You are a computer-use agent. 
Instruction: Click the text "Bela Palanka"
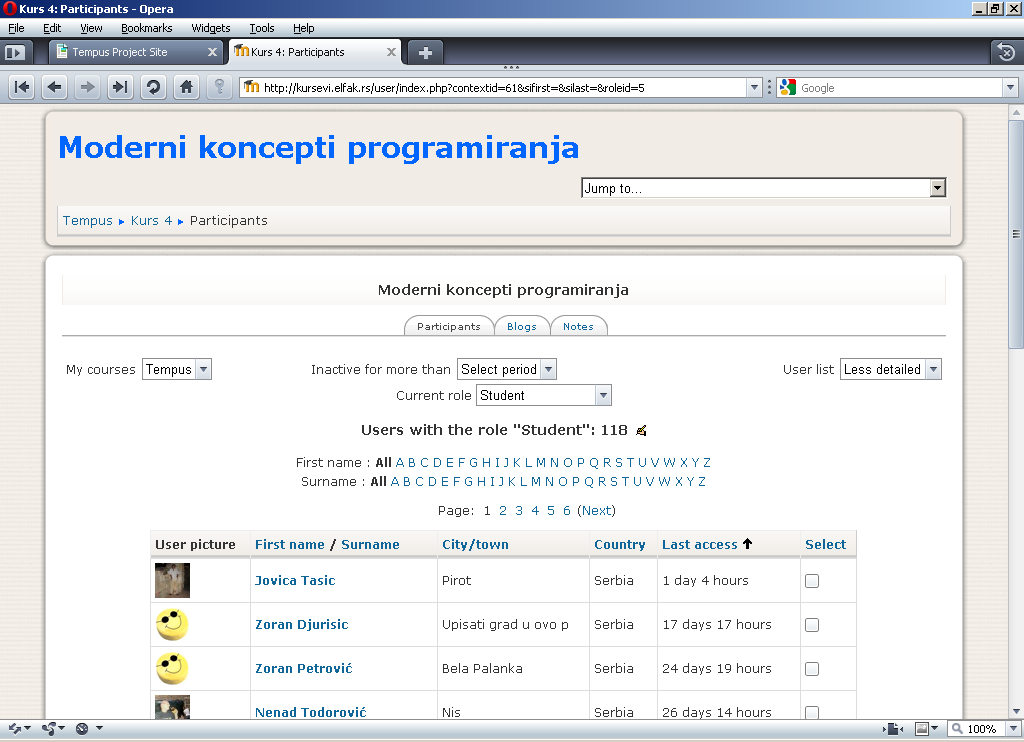[x=482, y=669]
